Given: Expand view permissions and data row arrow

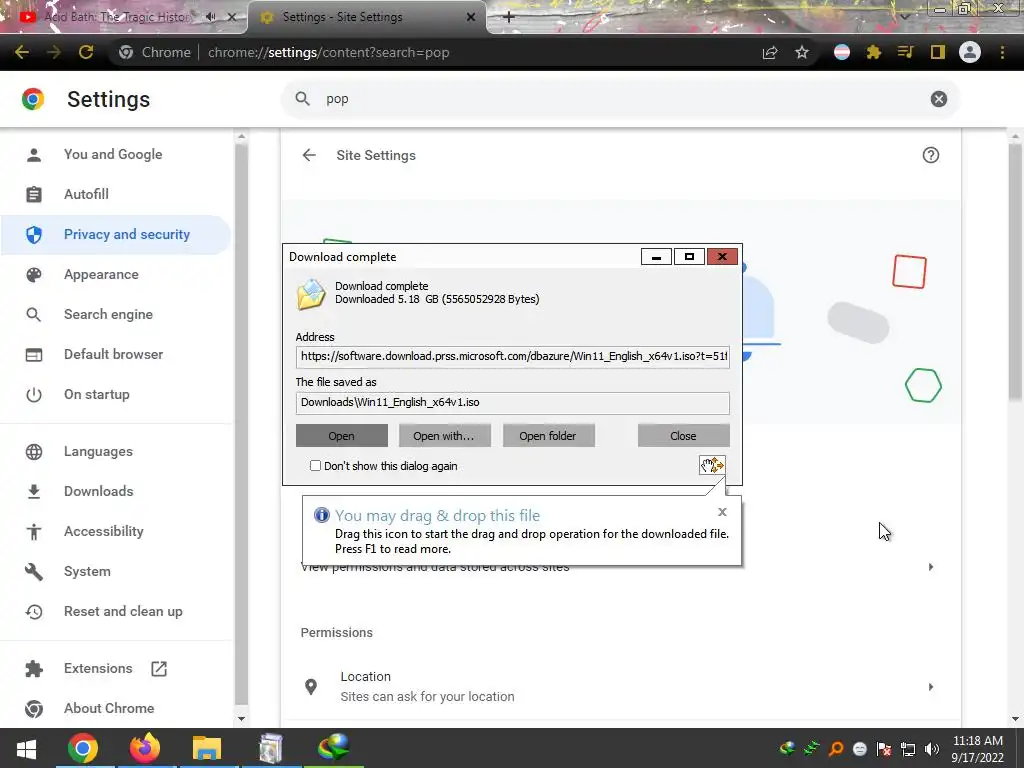Looking at the screenshot, I should click(931, 567).
